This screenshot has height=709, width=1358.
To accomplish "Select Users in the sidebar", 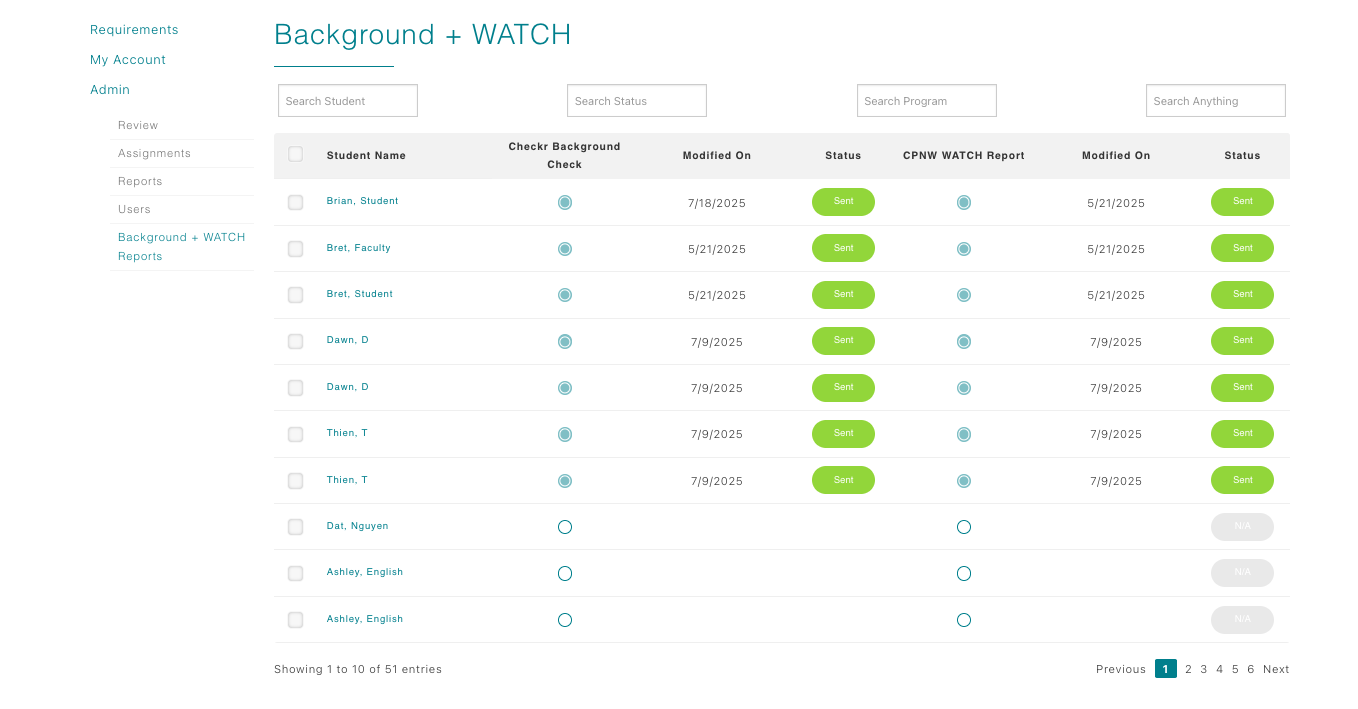I will click(x=134, y=209).
